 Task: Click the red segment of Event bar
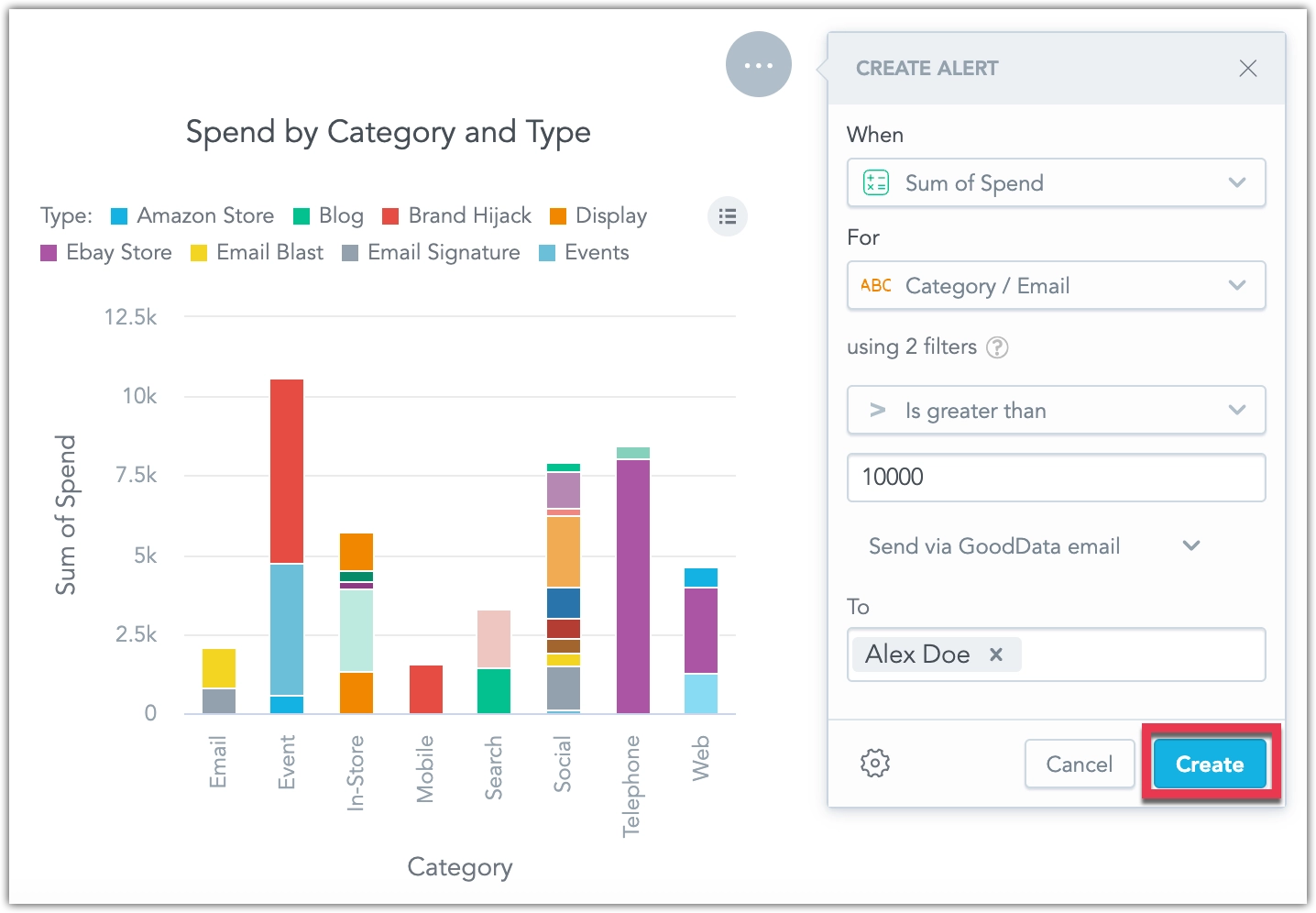[x=287, y=471]
